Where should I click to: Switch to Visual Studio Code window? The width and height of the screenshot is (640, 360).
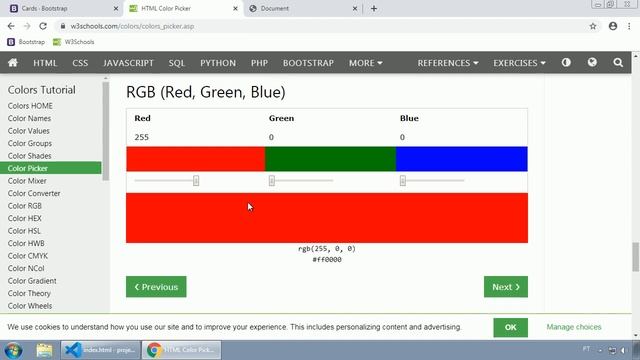tap(101, 350)
